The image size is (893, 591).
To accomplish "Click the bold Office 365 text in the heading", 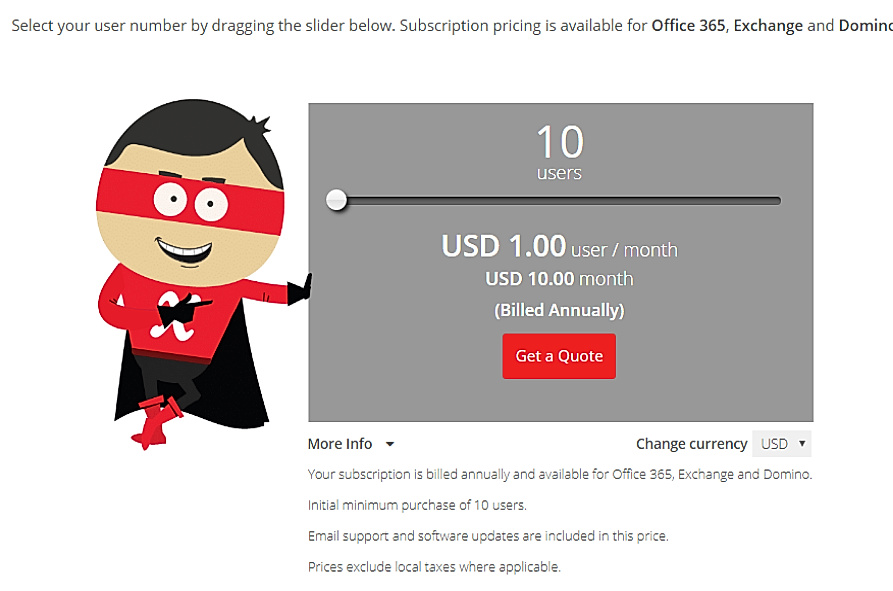I will (x=688, y=25).
